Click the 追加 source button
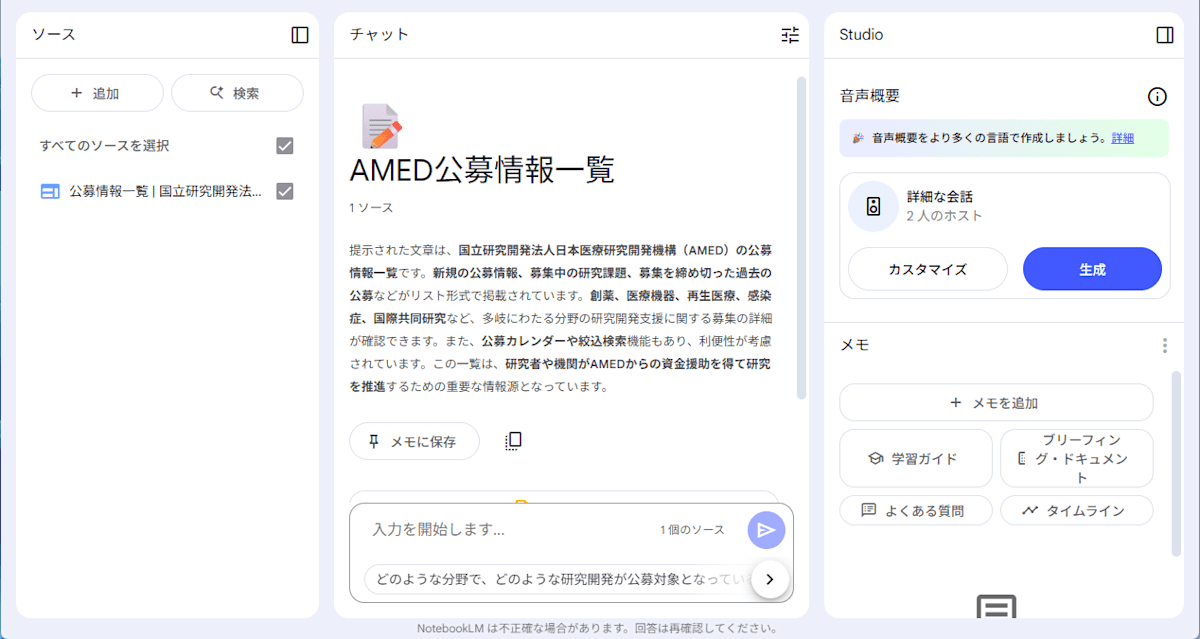1200x639 pixels. click(97, 93)
